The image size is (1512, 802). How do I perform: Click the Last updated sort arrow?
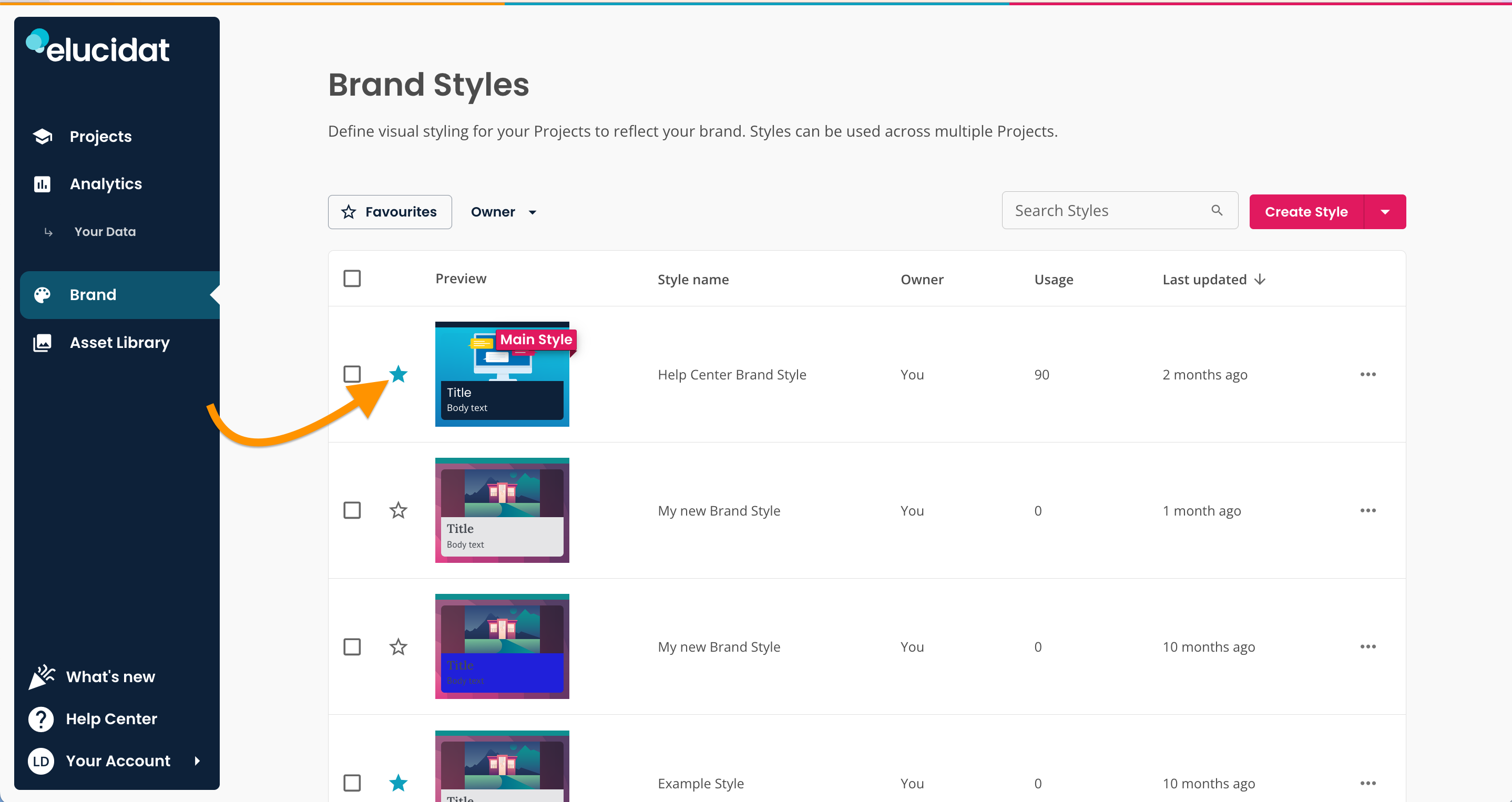coord(1260,279)
